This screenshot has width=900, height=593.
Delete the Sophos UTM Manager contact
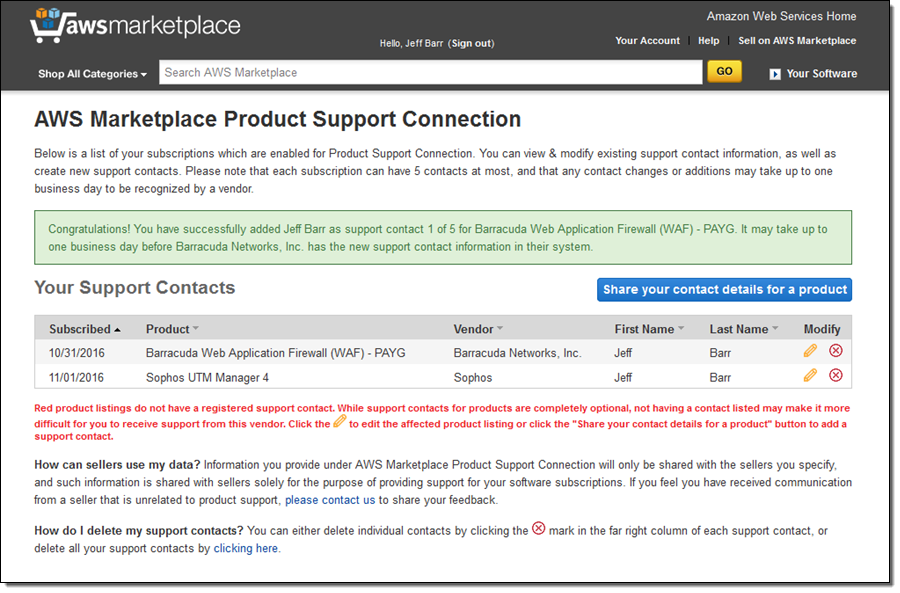[x=836, y=375]
